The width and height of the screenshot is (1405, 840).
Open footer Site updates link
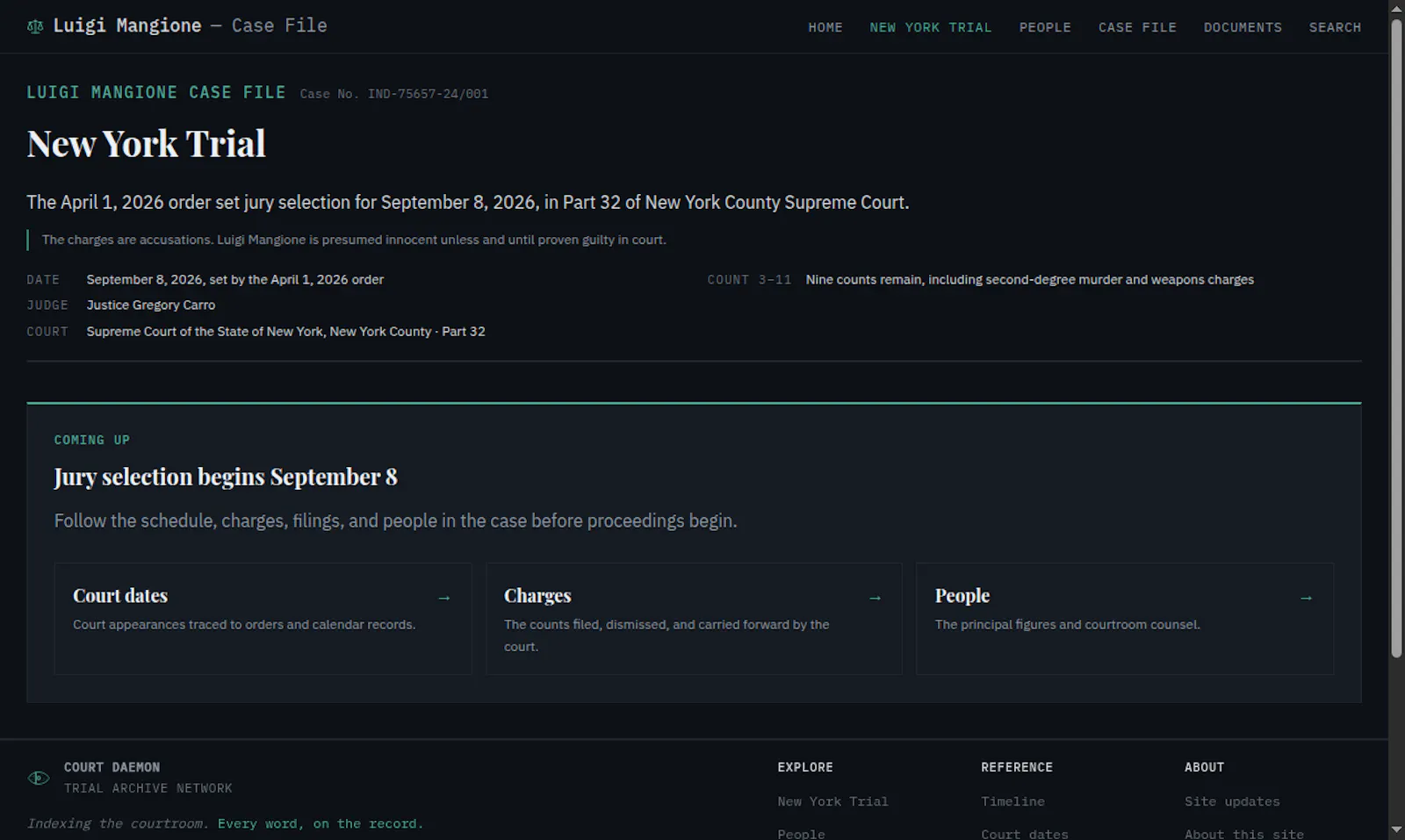[x=1232, y=801]
